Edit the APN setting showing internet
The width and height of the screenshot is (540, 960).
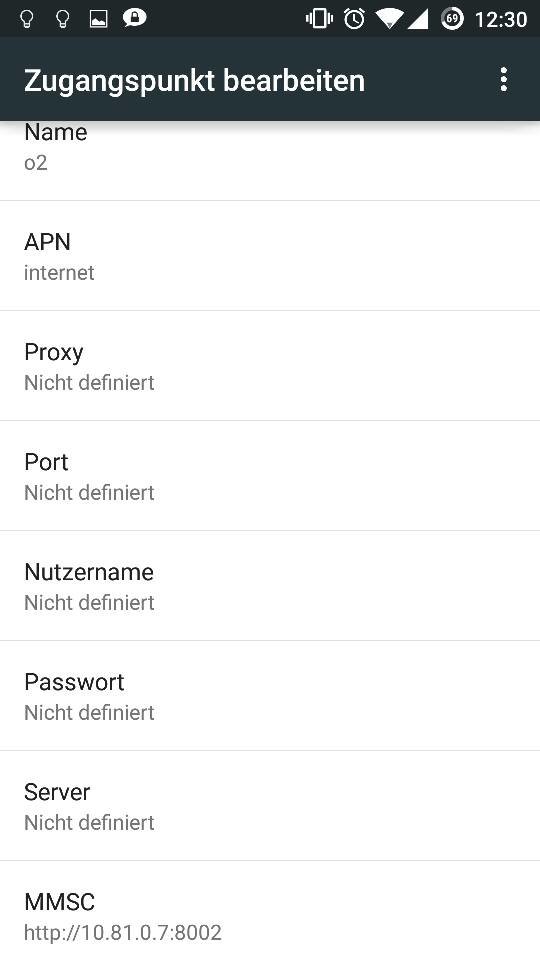pos(270,256)
